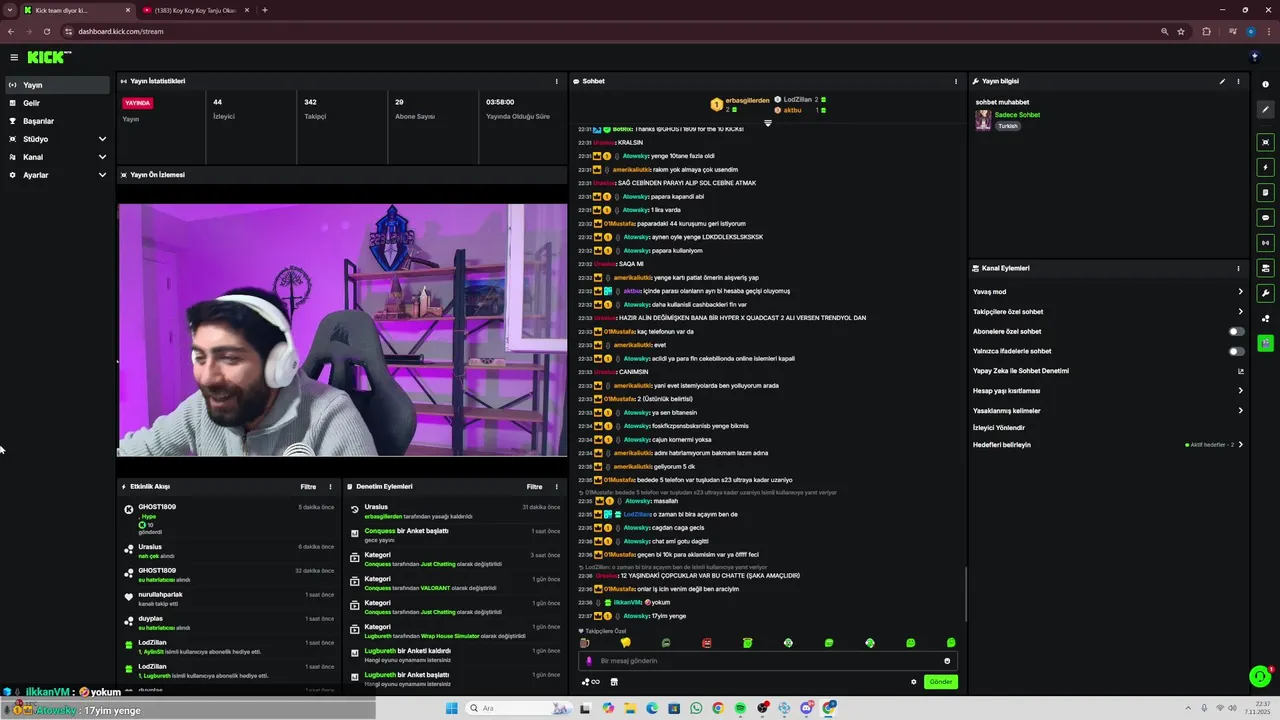
Task: Click the pencil edit widget in right sidebar
Action: click(x=1266, y=110)
